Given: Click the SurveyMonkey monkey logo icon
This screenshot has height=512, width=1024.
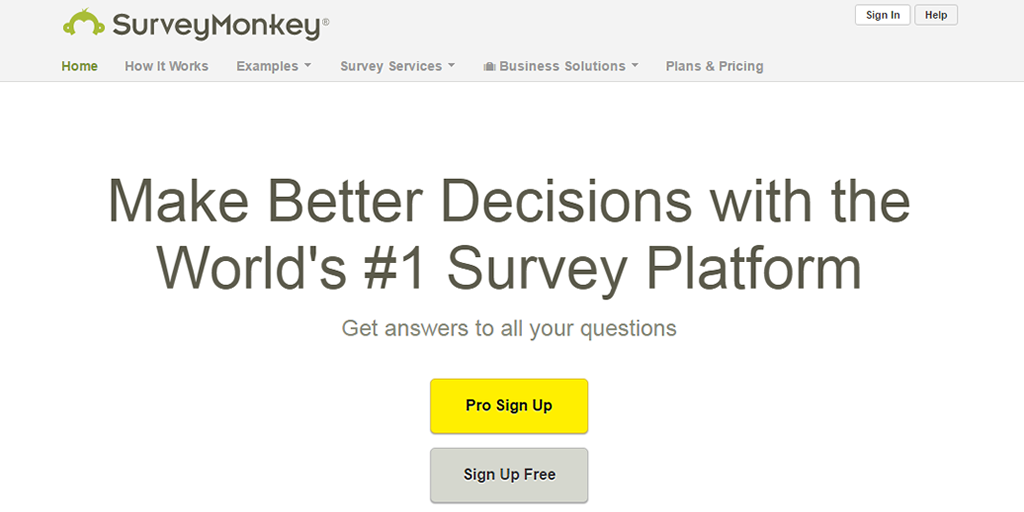Looking at the screenshot, I should click(83, 24).
